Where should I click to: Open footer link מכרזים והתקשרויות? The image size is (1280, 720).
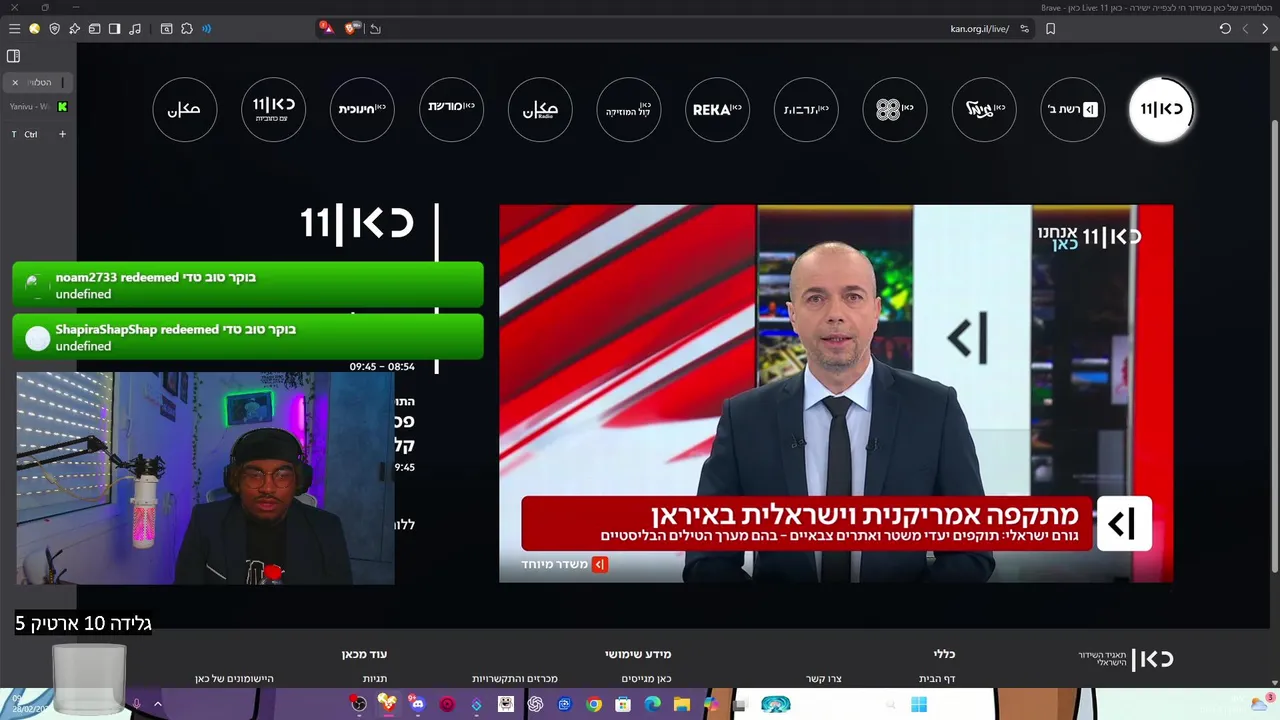515,678
